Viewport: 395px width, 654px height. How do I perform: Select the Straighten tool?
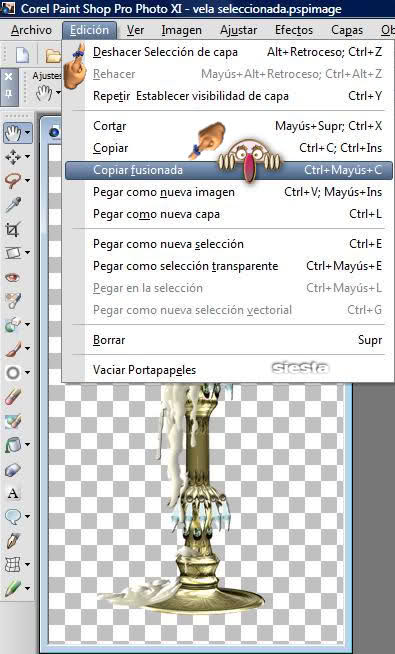click(13, 253)
